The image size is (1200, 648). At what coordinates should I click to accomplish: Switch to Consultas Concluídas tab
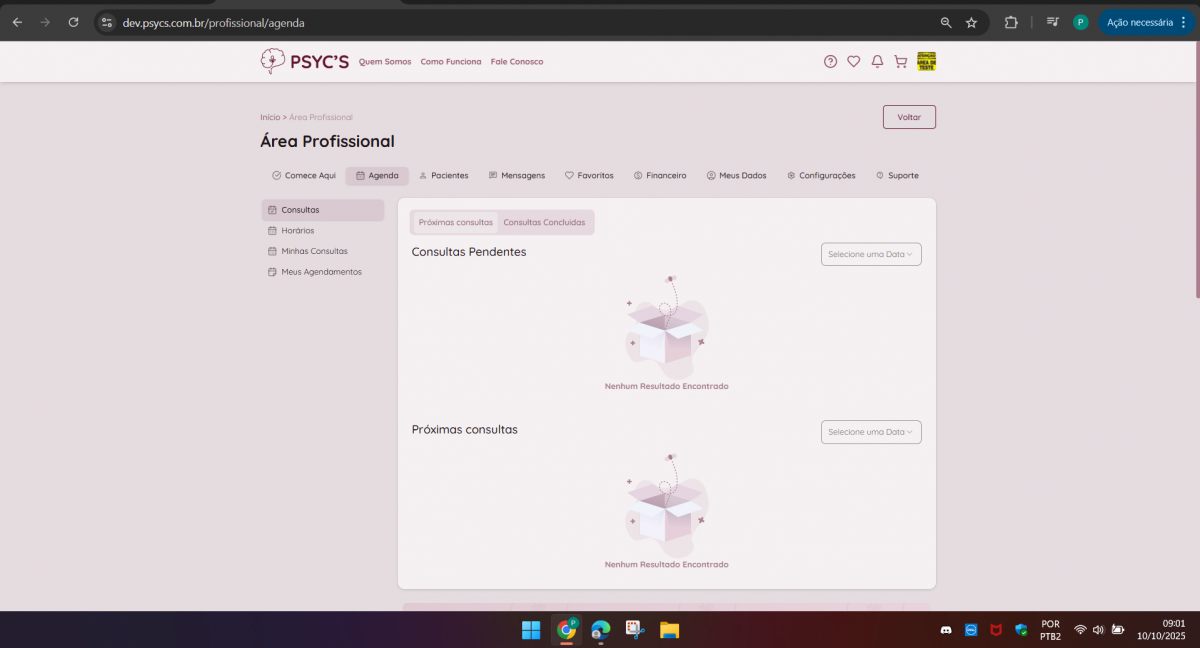(544, 222)
